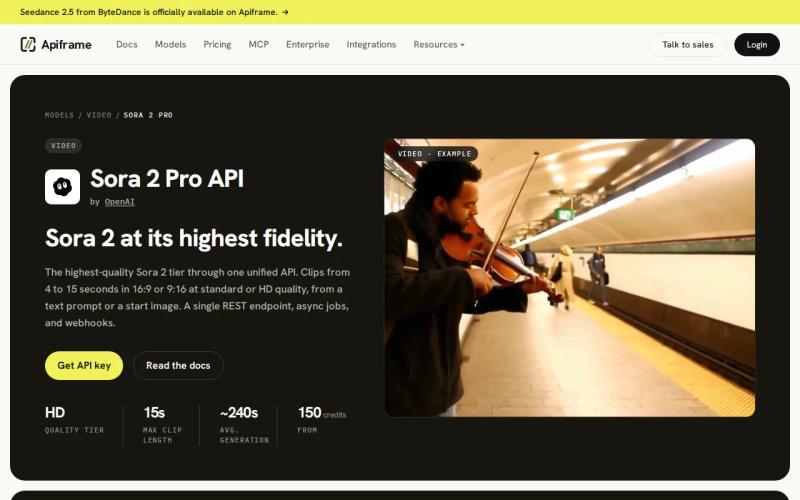The height and width of the screenshot is (500, 800).
Task: Expand the Resources dropdown menu
Action: 439,44
